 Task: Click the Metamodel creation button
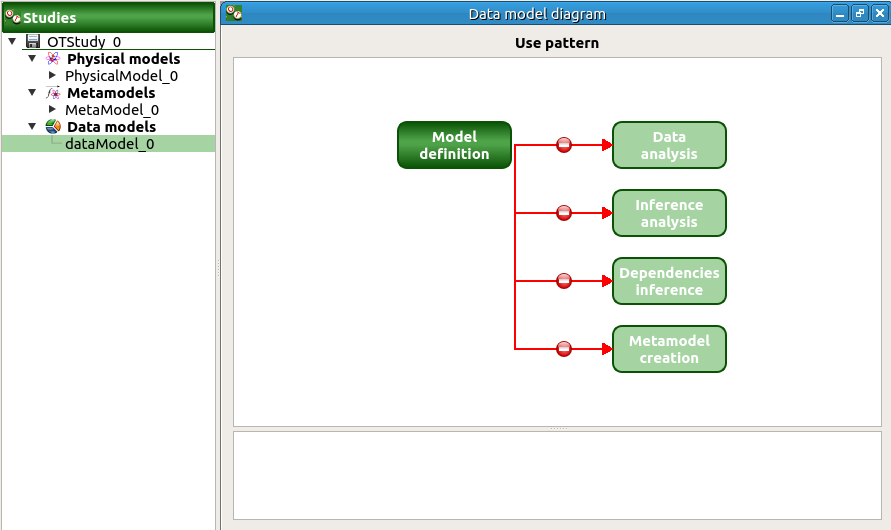click(669, 349)
